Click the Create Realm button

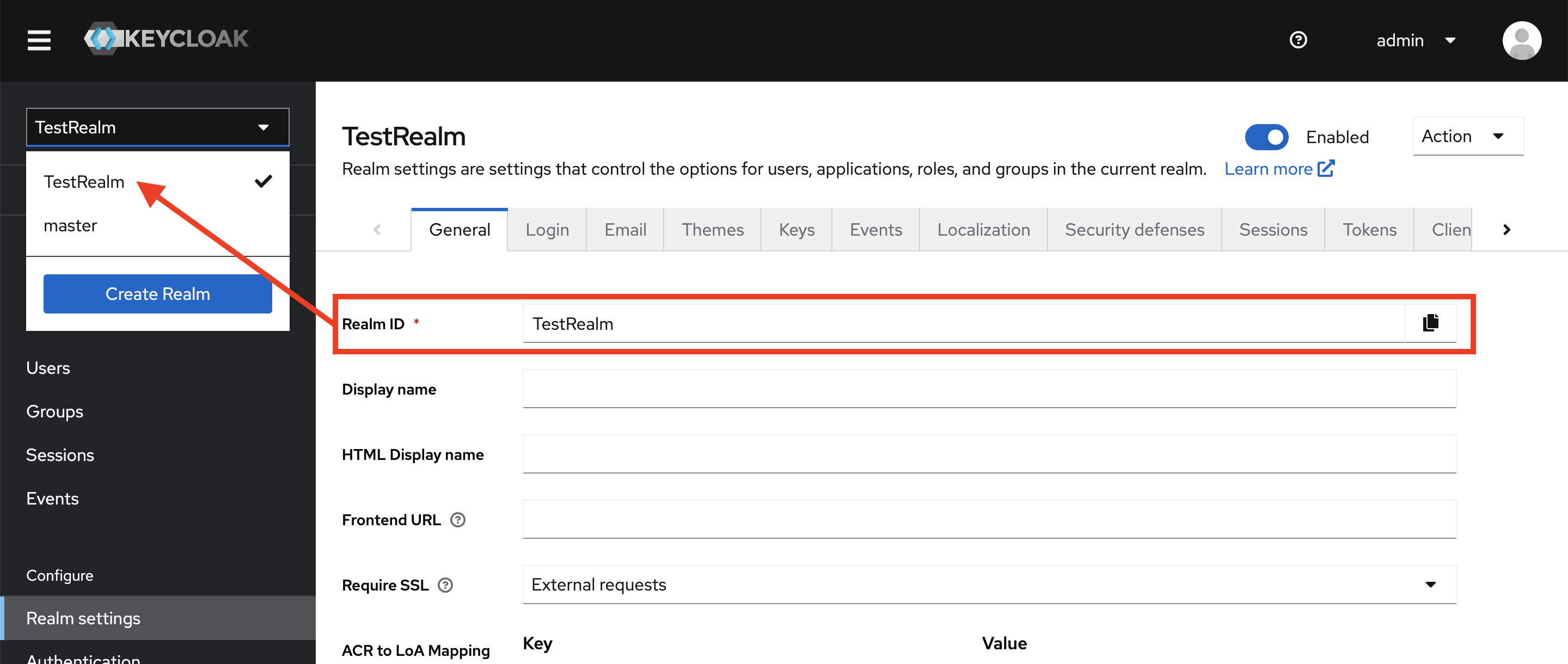click(x=157, y=293)
